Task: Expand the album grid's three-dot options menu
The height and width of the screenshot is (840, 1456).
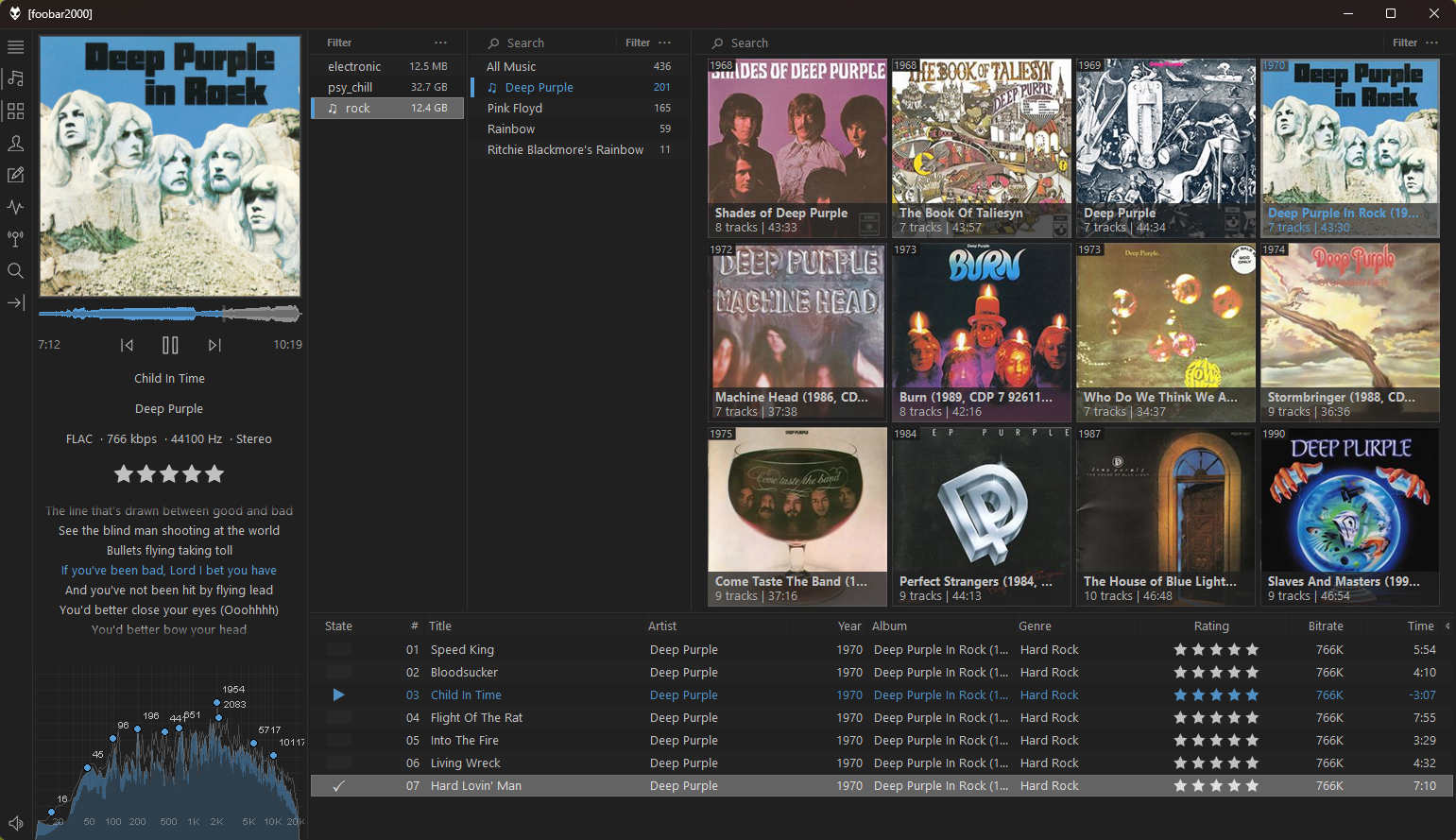Action: pyautogui.click(x=1432, y=43)
